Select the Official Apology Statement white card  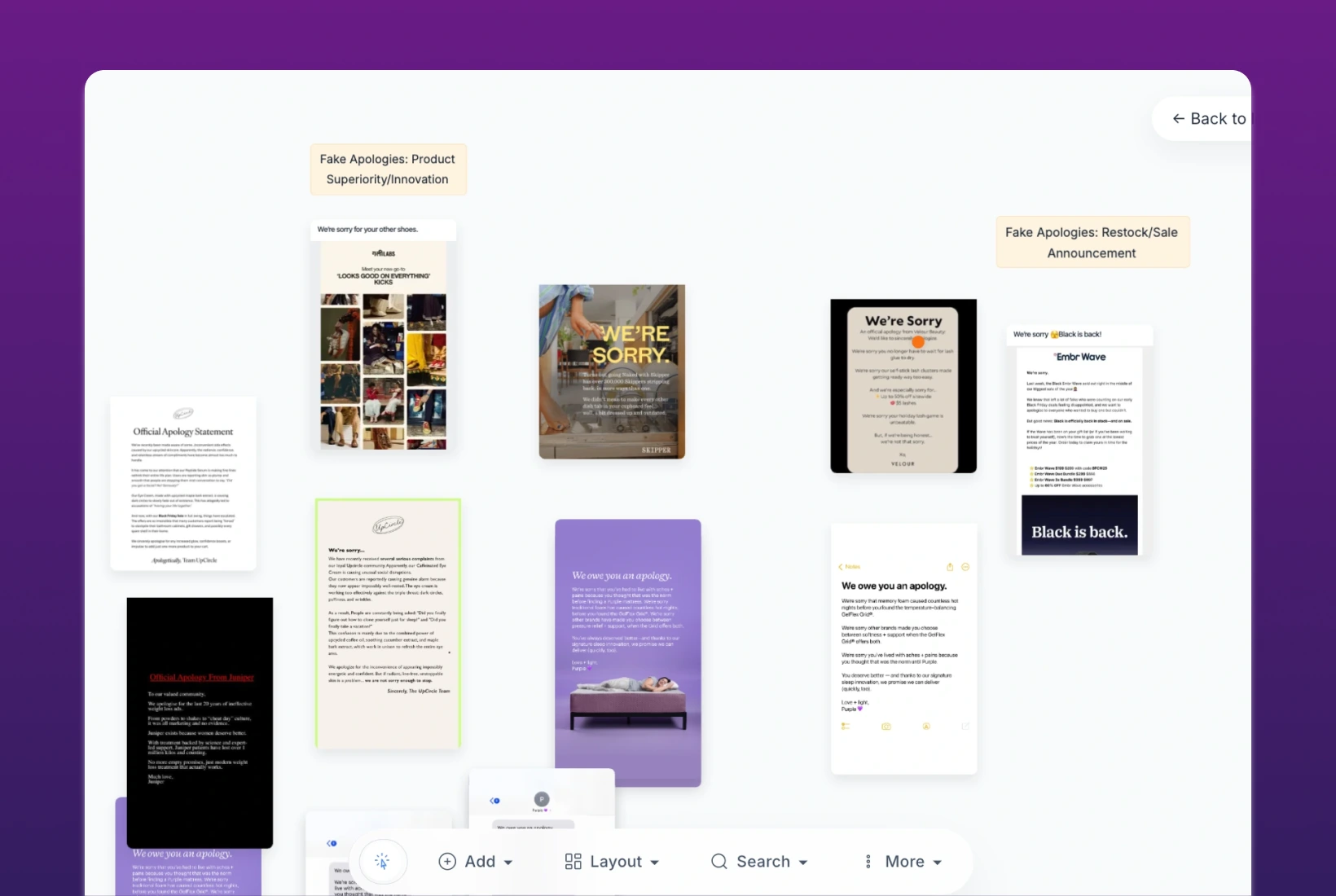click(183, 483)
